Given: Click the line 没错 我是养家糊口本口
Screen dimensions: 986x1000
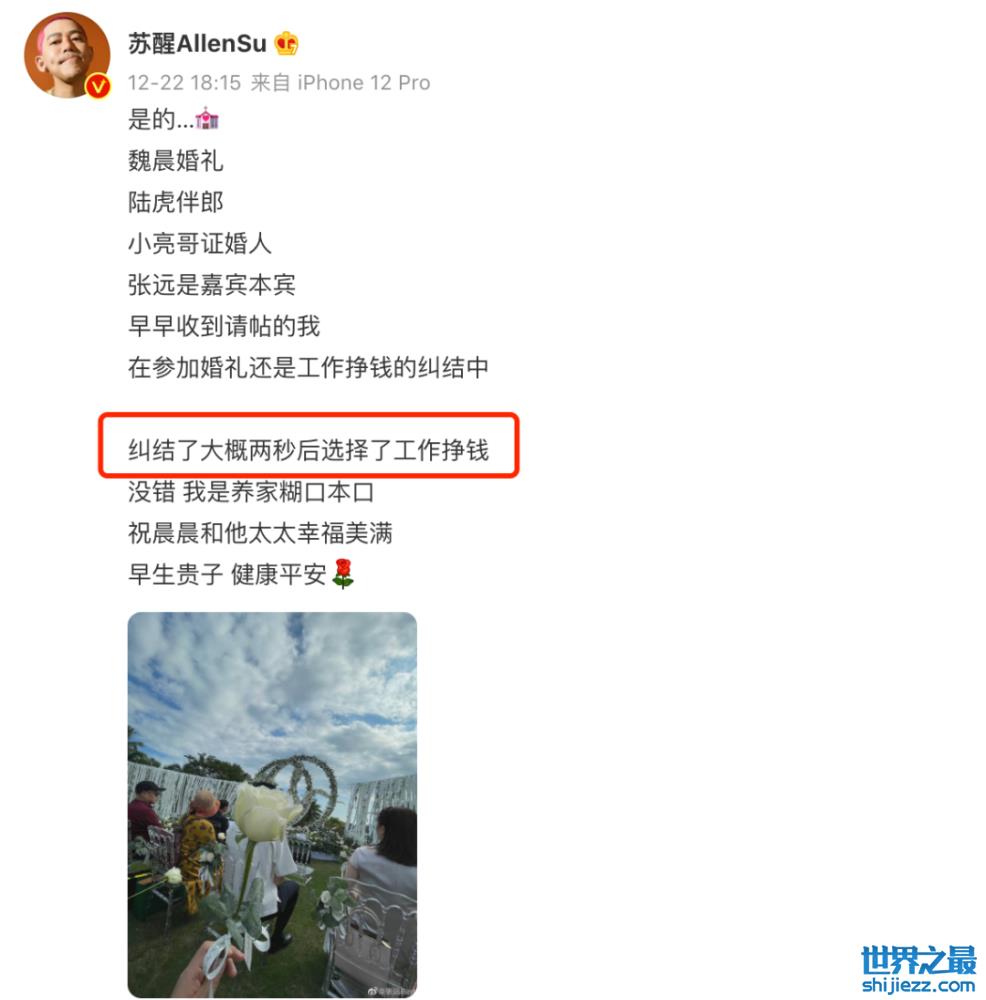Looking at the screenshot, I should click(251, 492).
